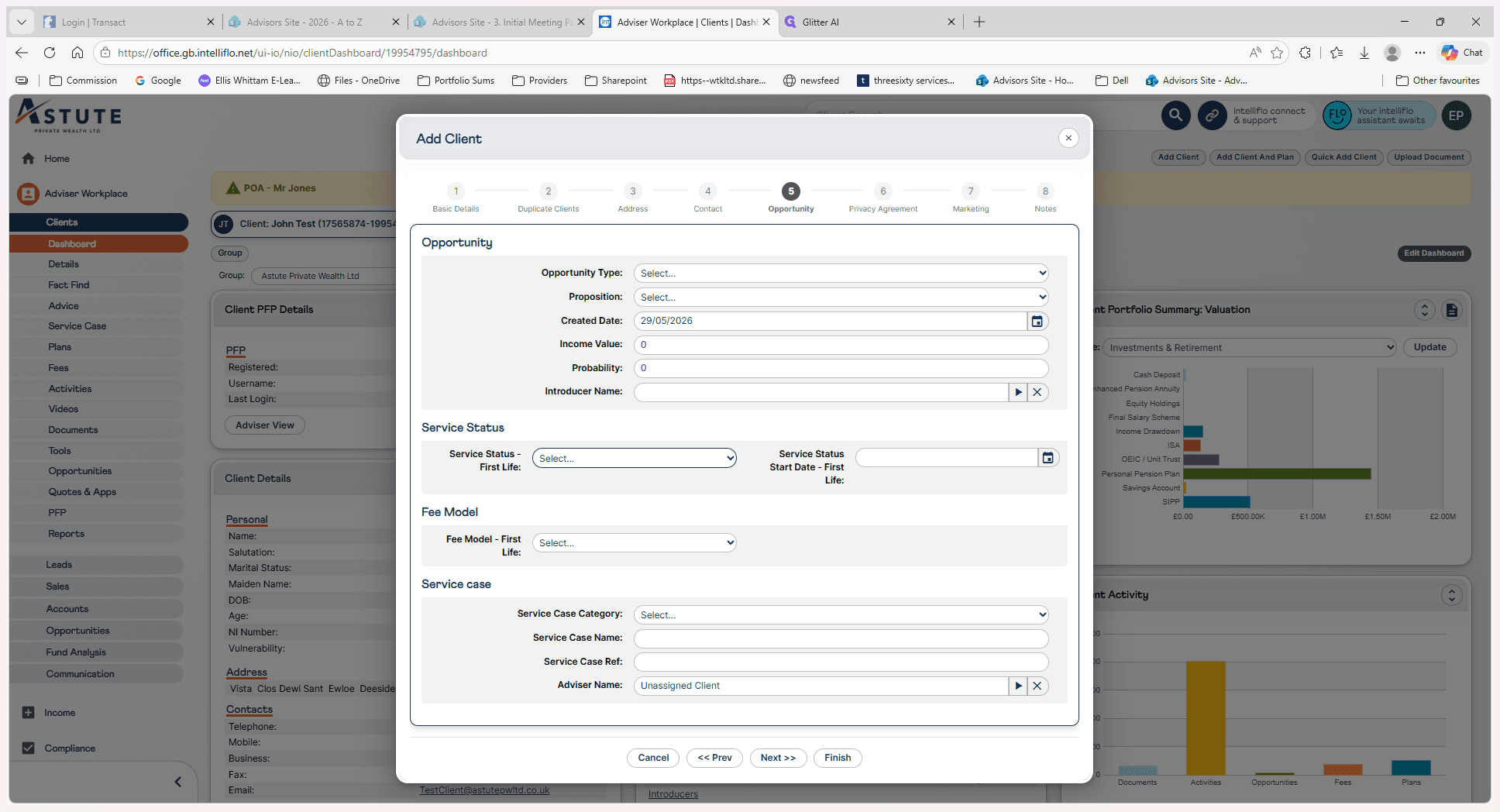Expand the Income sidebar section

pos(29,713)
